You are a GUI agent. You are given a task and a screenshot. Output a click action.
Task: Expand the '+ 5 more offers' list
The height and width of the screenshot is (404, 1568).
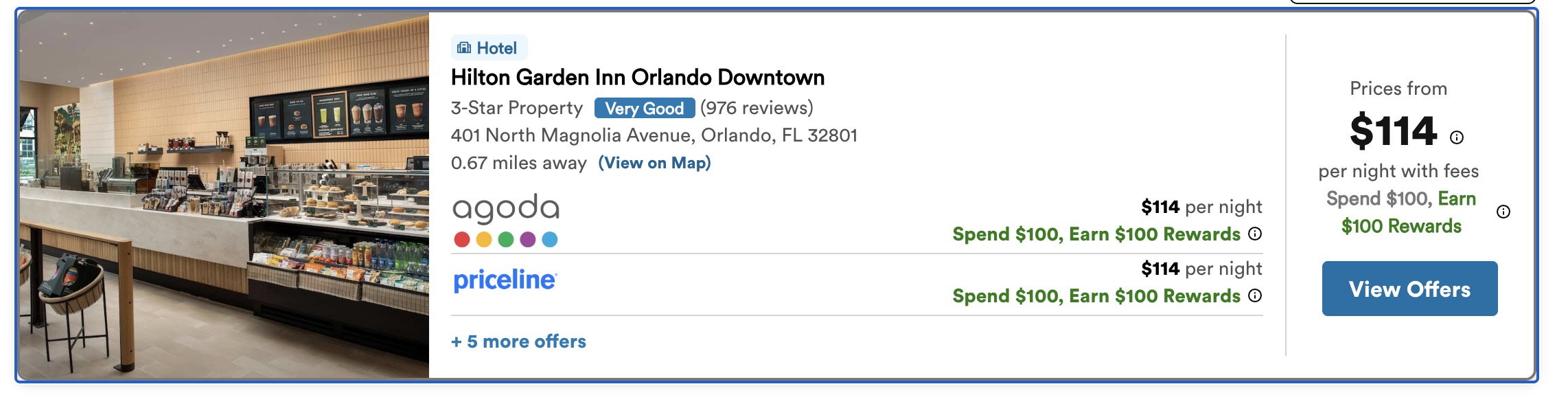[518, 341]
